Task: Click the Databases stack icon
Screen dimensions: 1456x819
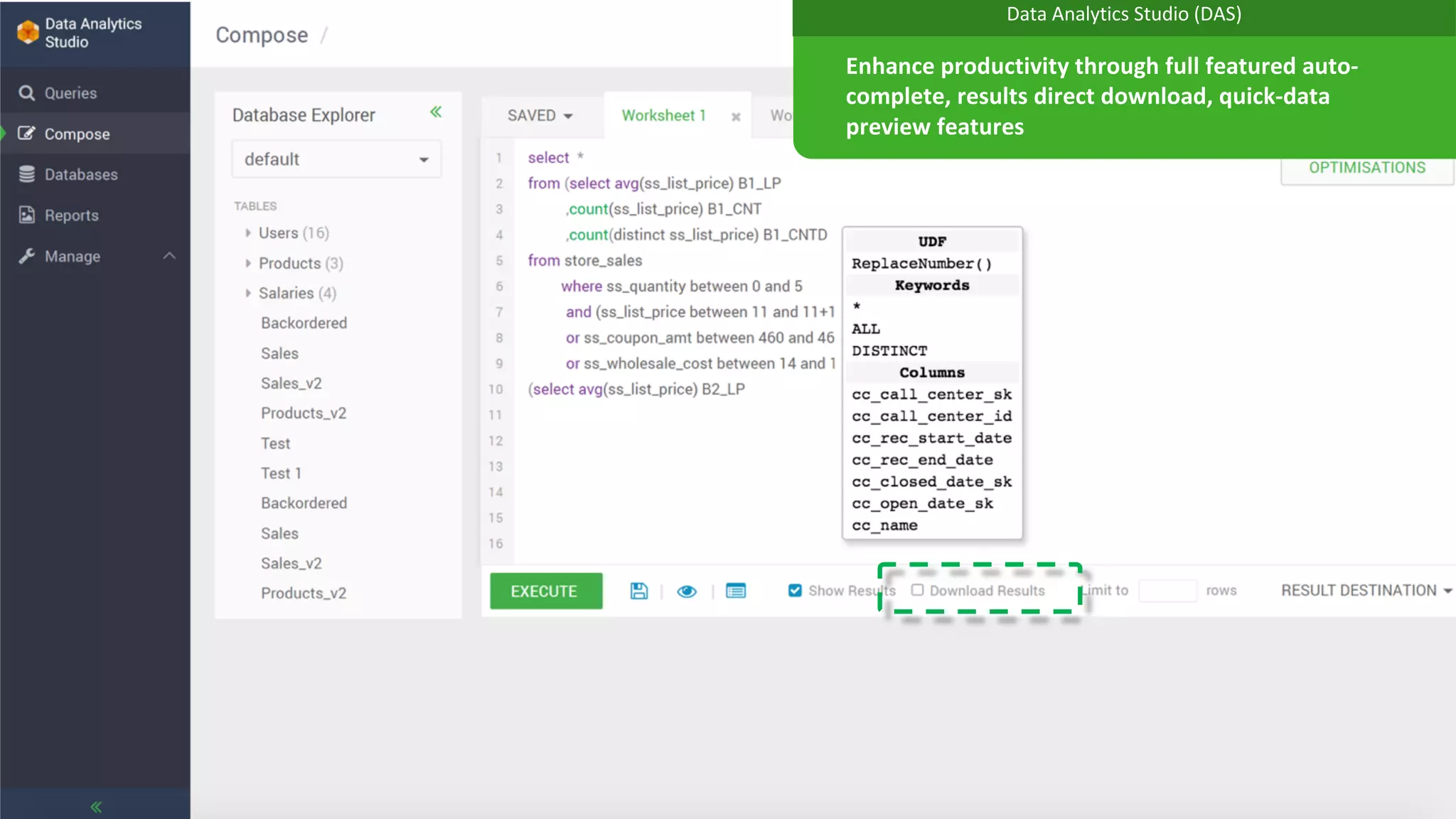Action: click(26, 174)
